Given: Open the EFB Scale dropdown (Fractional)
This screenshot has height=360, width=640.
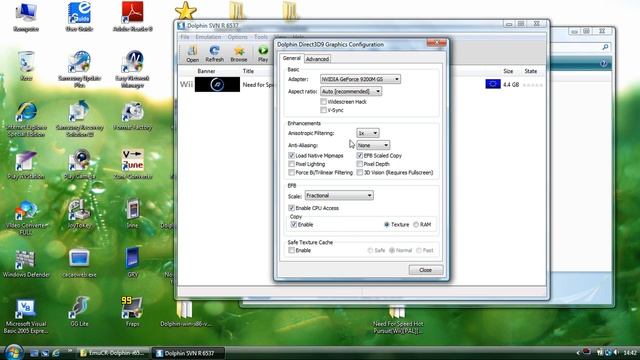Looking at the screenshot, I should point(339,196).
